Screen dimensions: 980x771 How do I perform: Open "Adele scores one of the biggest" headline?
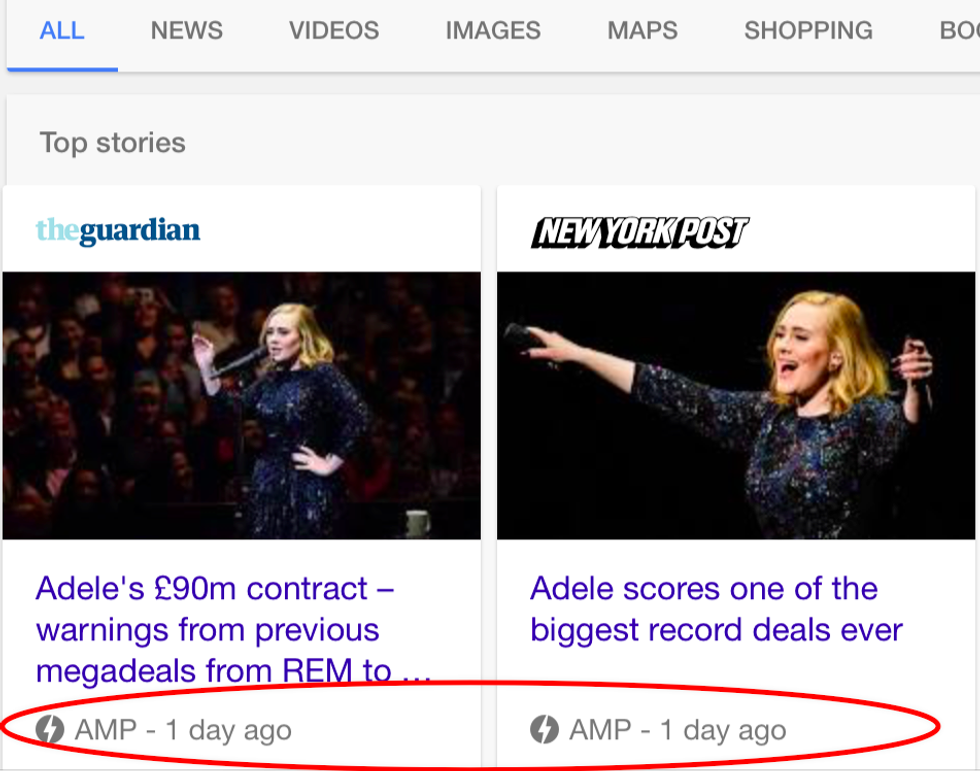[716, 609]
